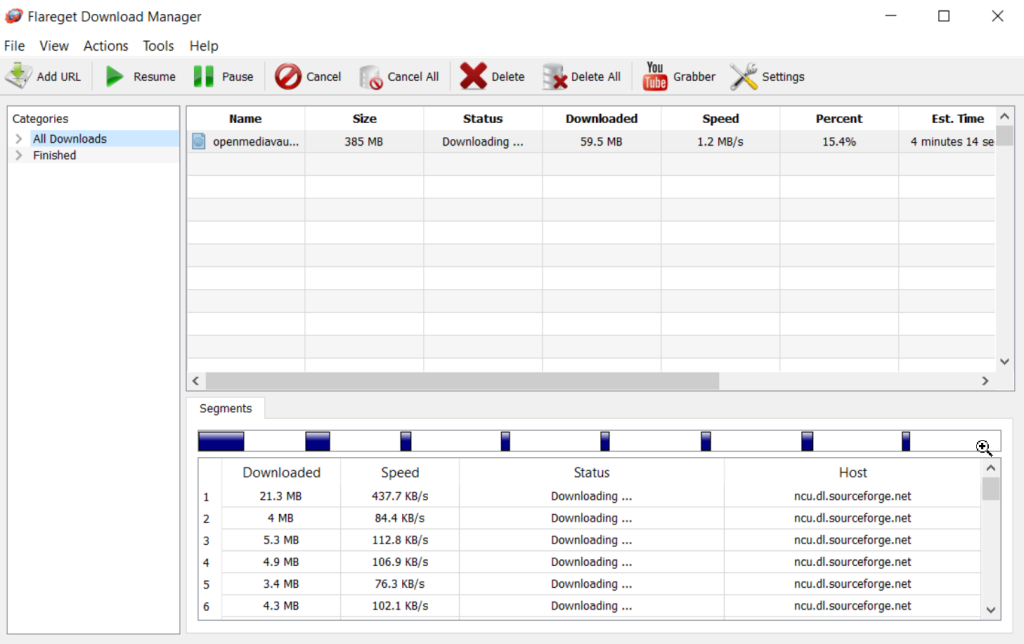Click second segment progress block
Viewport: 1024px width, 644px height.
pyautogui.click(x=317, y=442)
